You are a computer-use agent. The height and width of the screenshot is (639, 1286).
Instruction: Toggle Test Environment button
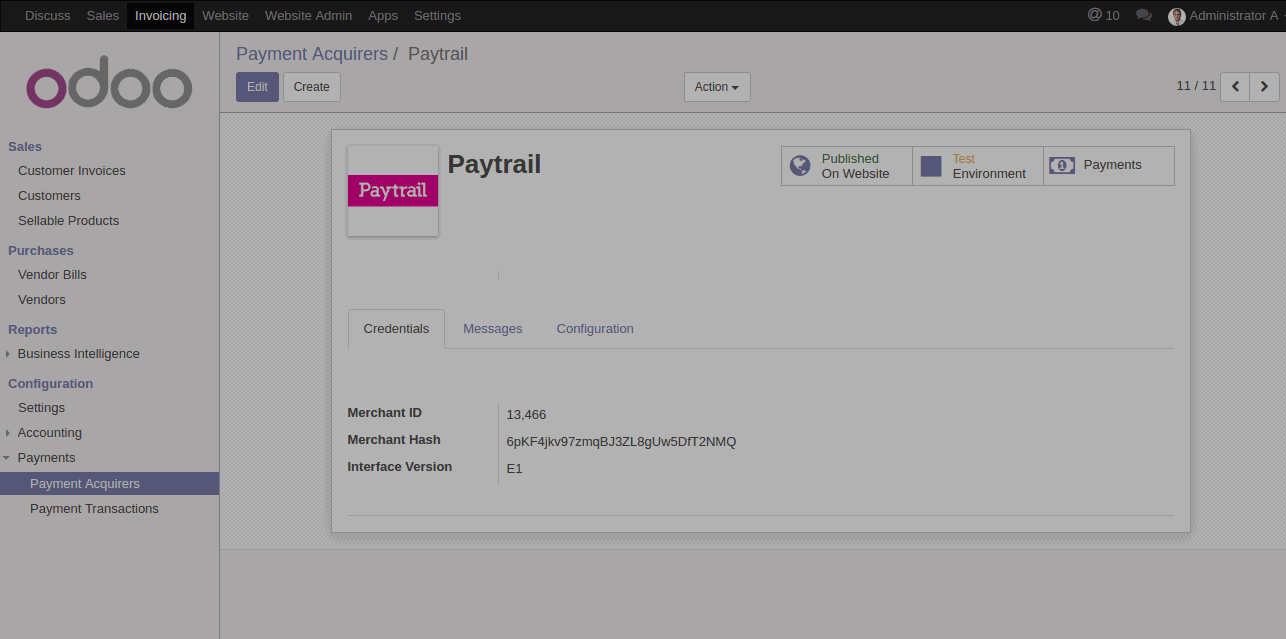pyautogui.click(x=978, y=166)
